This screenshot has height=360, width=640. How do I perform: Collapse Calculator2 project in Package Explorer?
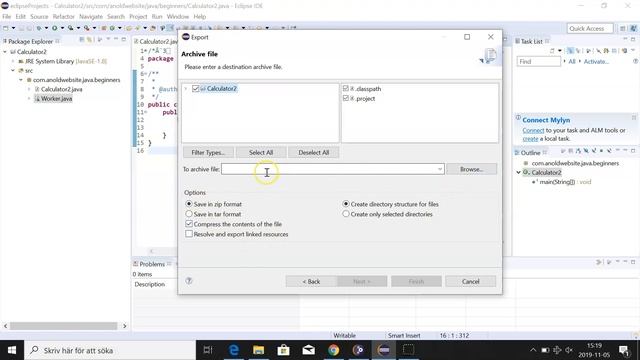click(5, 52)
